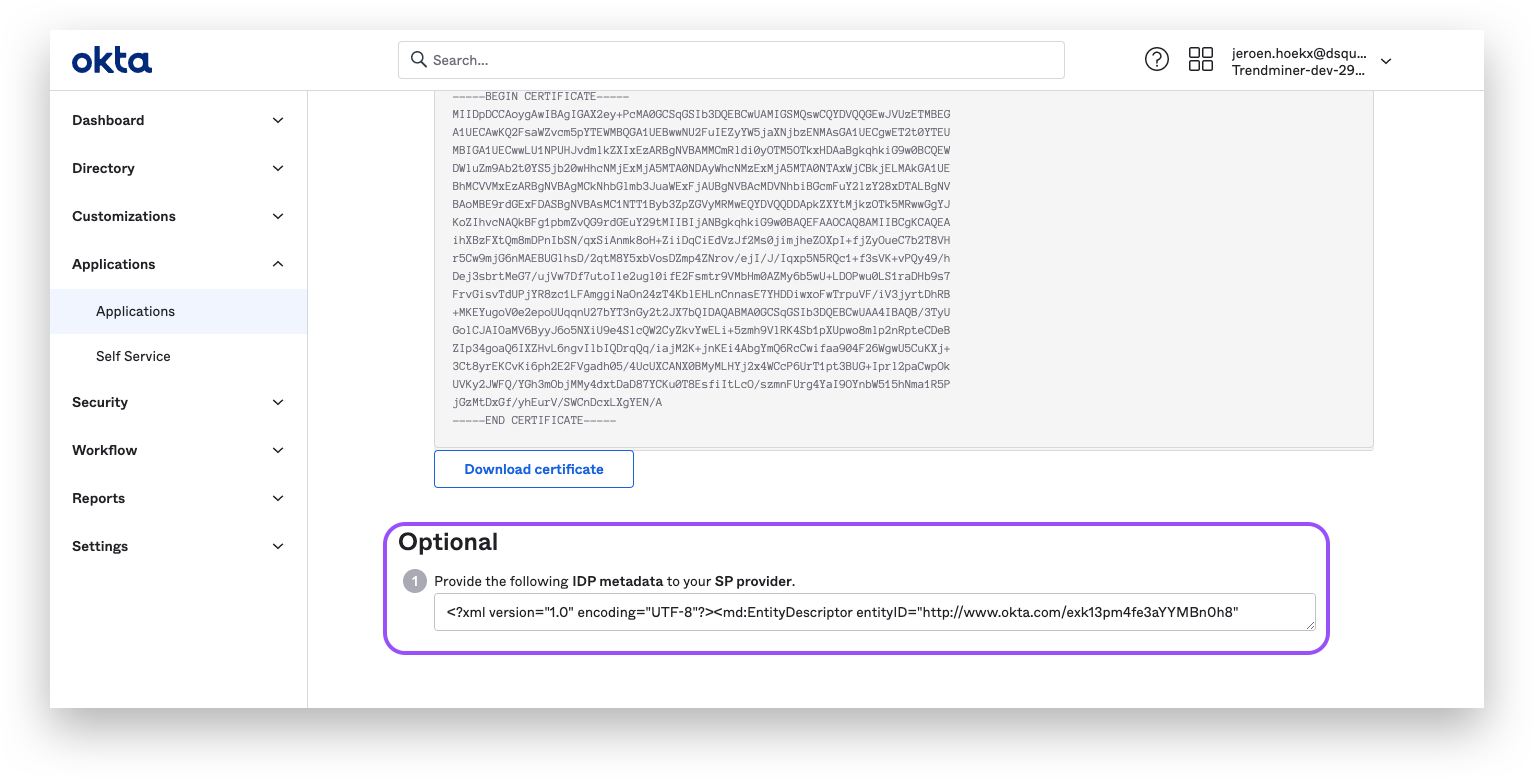Select the Applications sub-menu item
The width and height of the screenshot is (1534, 778).
[x=135, y=311]
